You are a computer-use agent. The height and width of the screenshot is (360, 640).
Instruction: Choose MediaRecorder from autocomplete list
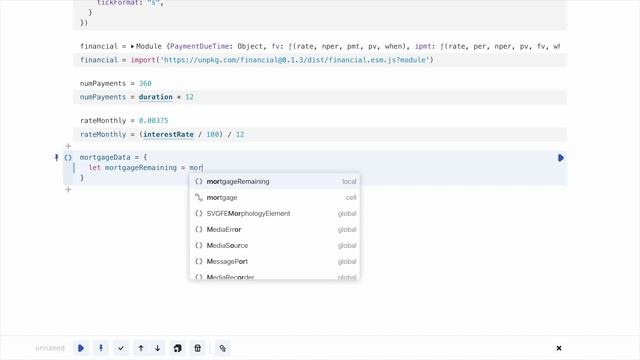click(x=275, y=276)
